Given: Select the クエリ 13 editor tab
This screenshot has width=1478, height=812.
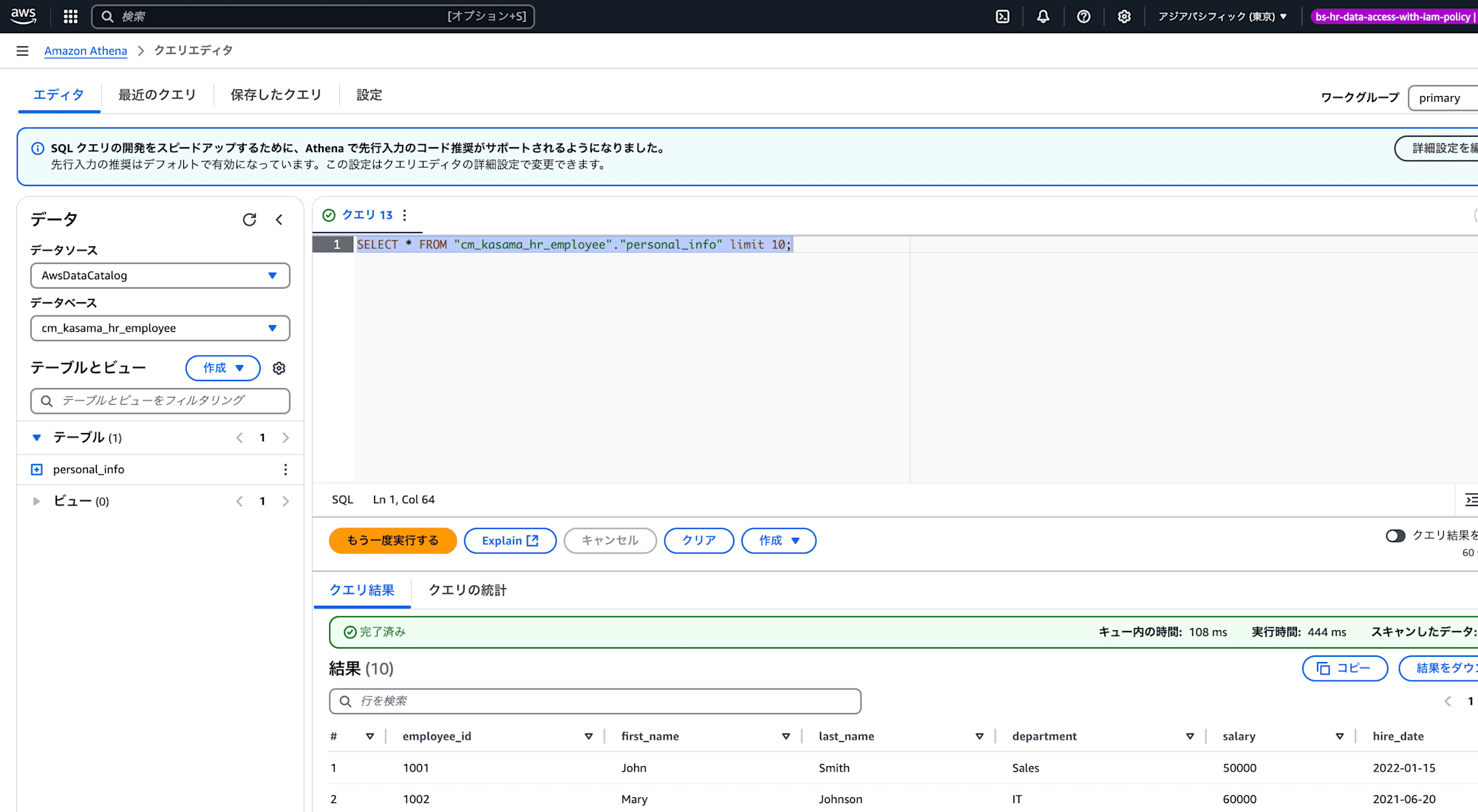Looking at the screenshot, I should [367, 215].
